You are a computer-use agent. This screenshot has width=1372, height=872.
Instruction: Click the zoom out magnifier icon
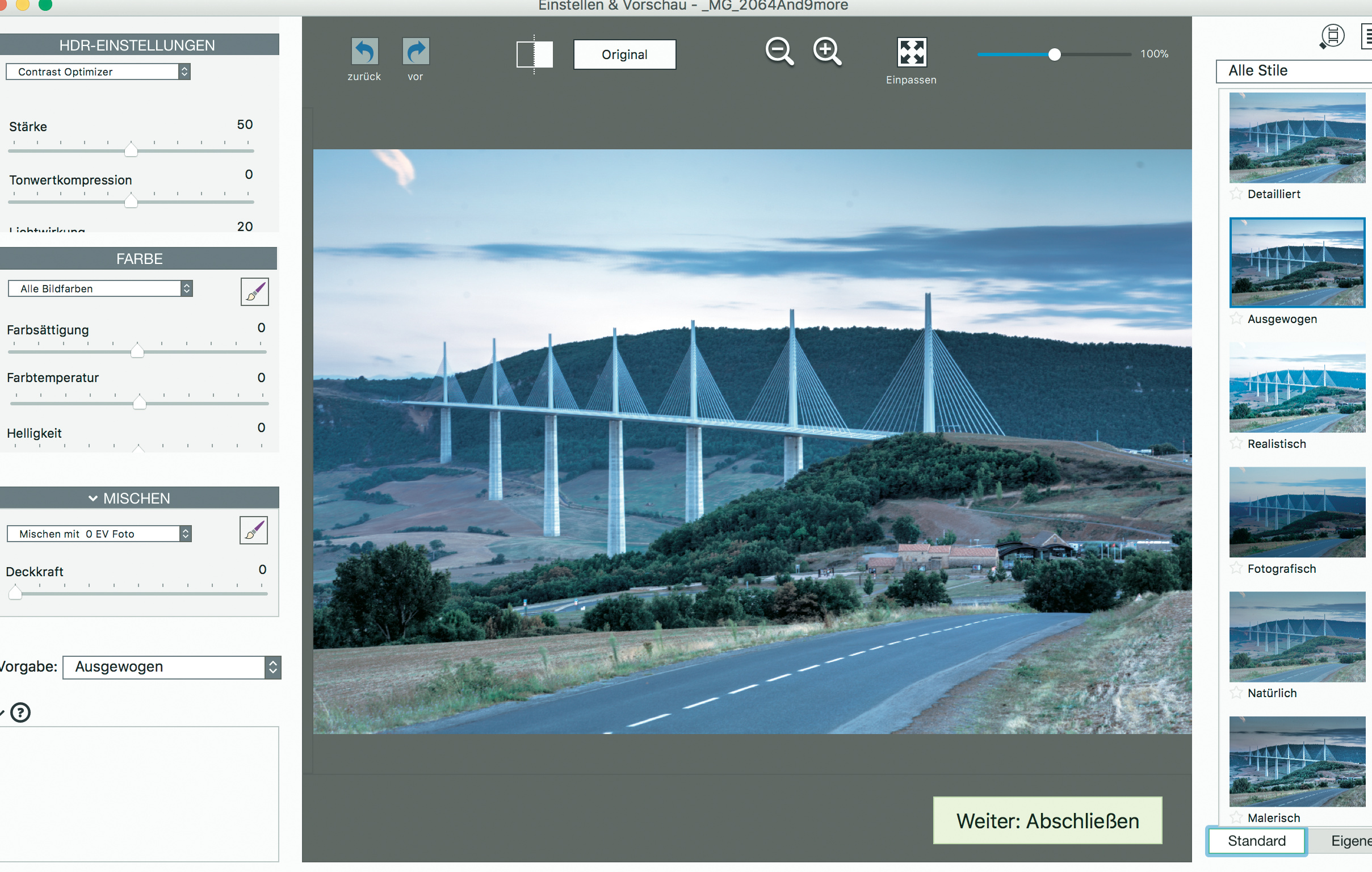coord(779,52)
